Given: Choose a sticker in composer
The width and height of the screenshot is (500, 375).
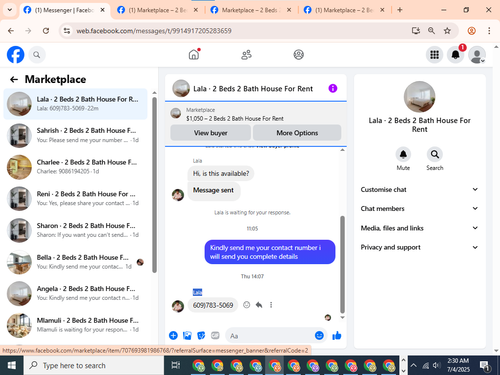Looking at the screenshot, I should click(201, 335).
